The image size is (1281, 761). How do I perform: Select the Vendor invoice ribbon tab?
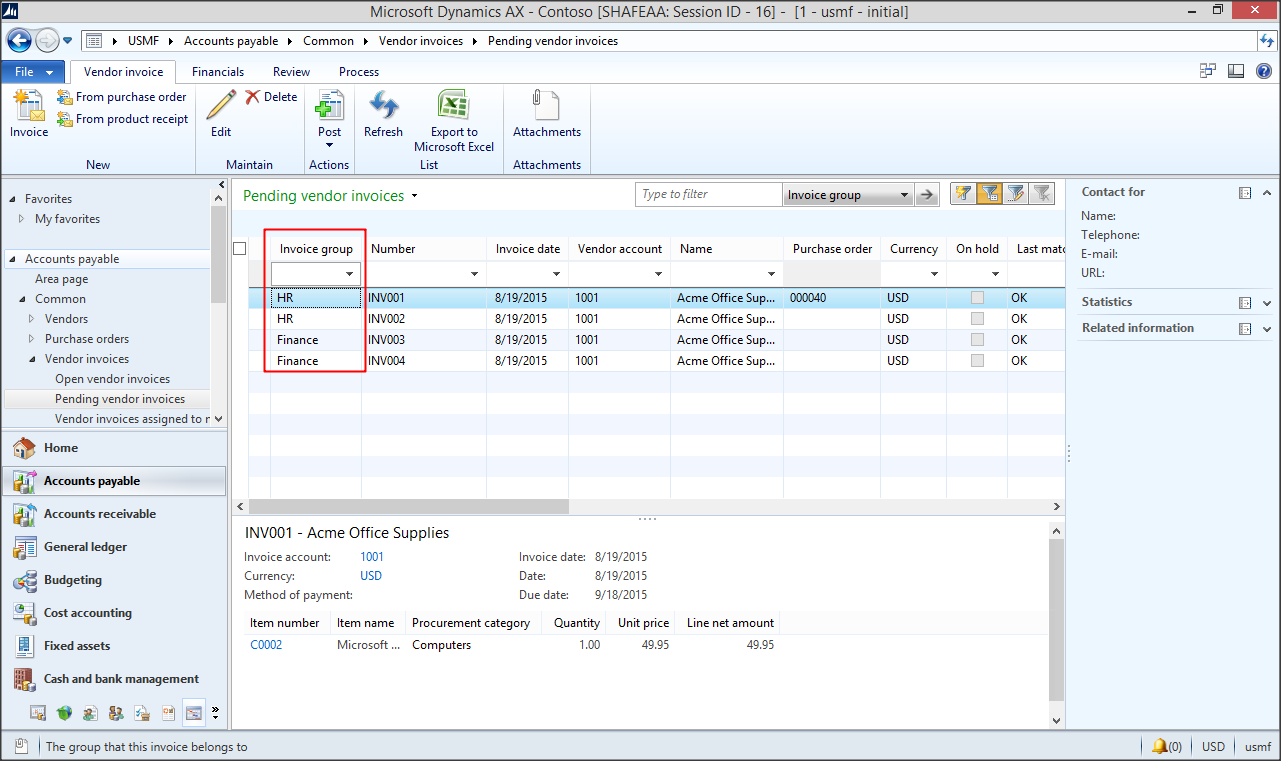pyautogui.click(x=123, y=72)
